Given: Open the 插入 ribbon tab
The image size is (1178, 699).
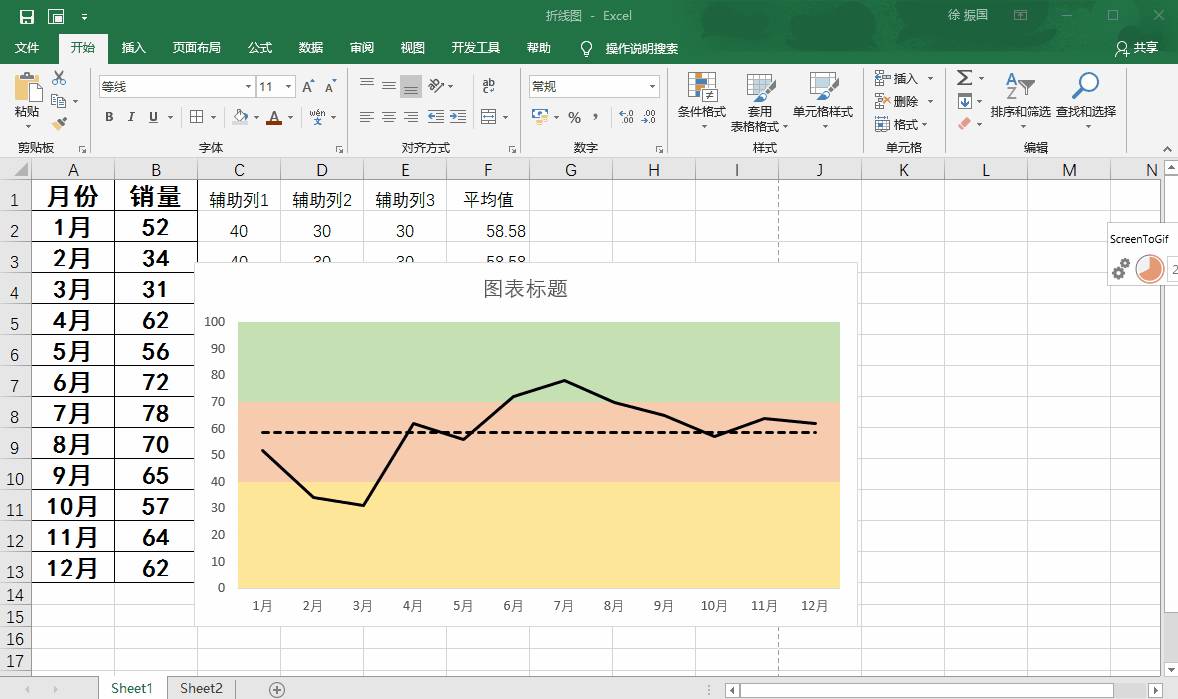Looking at the screenshot, I should [134, 47].
